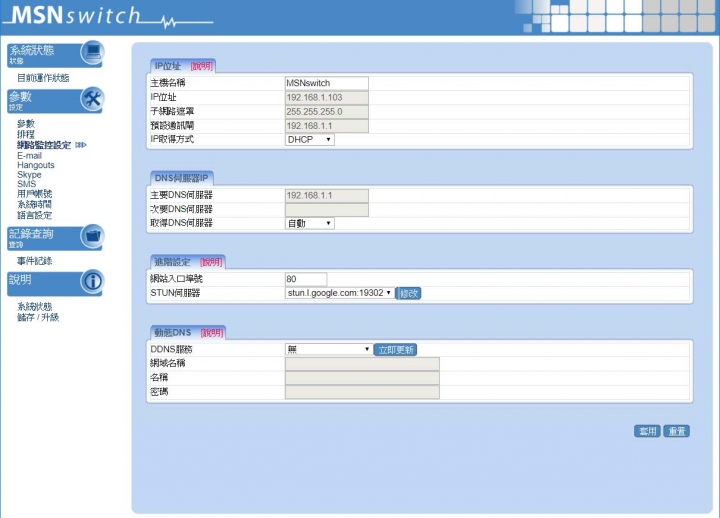The width and height of the screenshot is (720, 518).
Task: Open the 事件記錄 event log link
Action: click(x=34, y=261)
